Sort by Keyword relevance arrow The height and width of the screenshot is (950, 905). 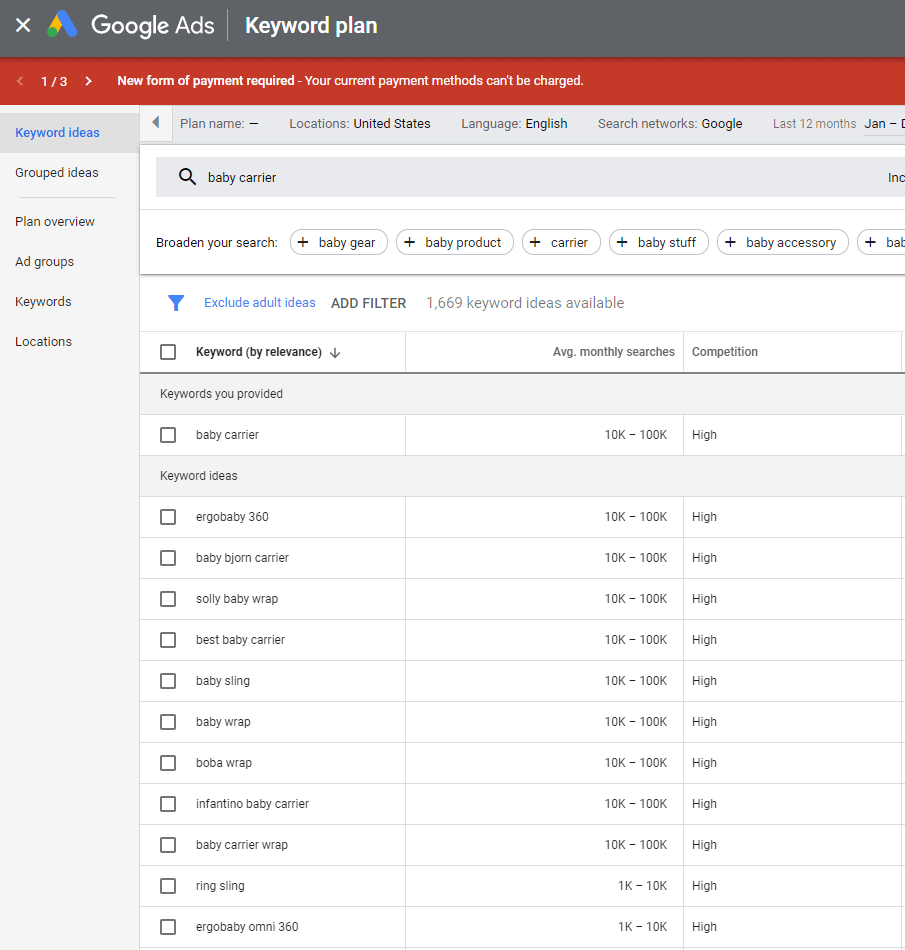(335, 352)
